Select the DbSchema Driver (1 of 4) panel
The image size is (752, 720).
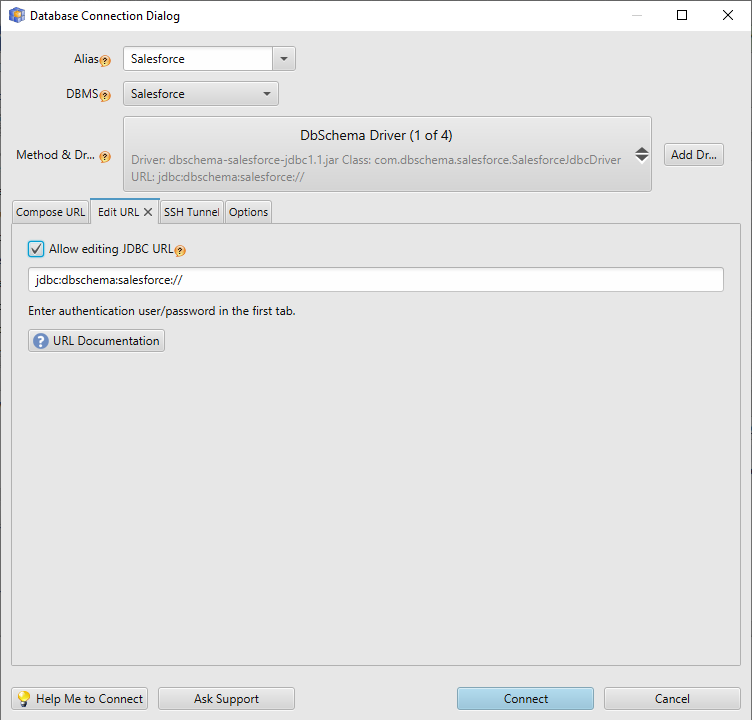pyautogui.click(x=387, y=154)
